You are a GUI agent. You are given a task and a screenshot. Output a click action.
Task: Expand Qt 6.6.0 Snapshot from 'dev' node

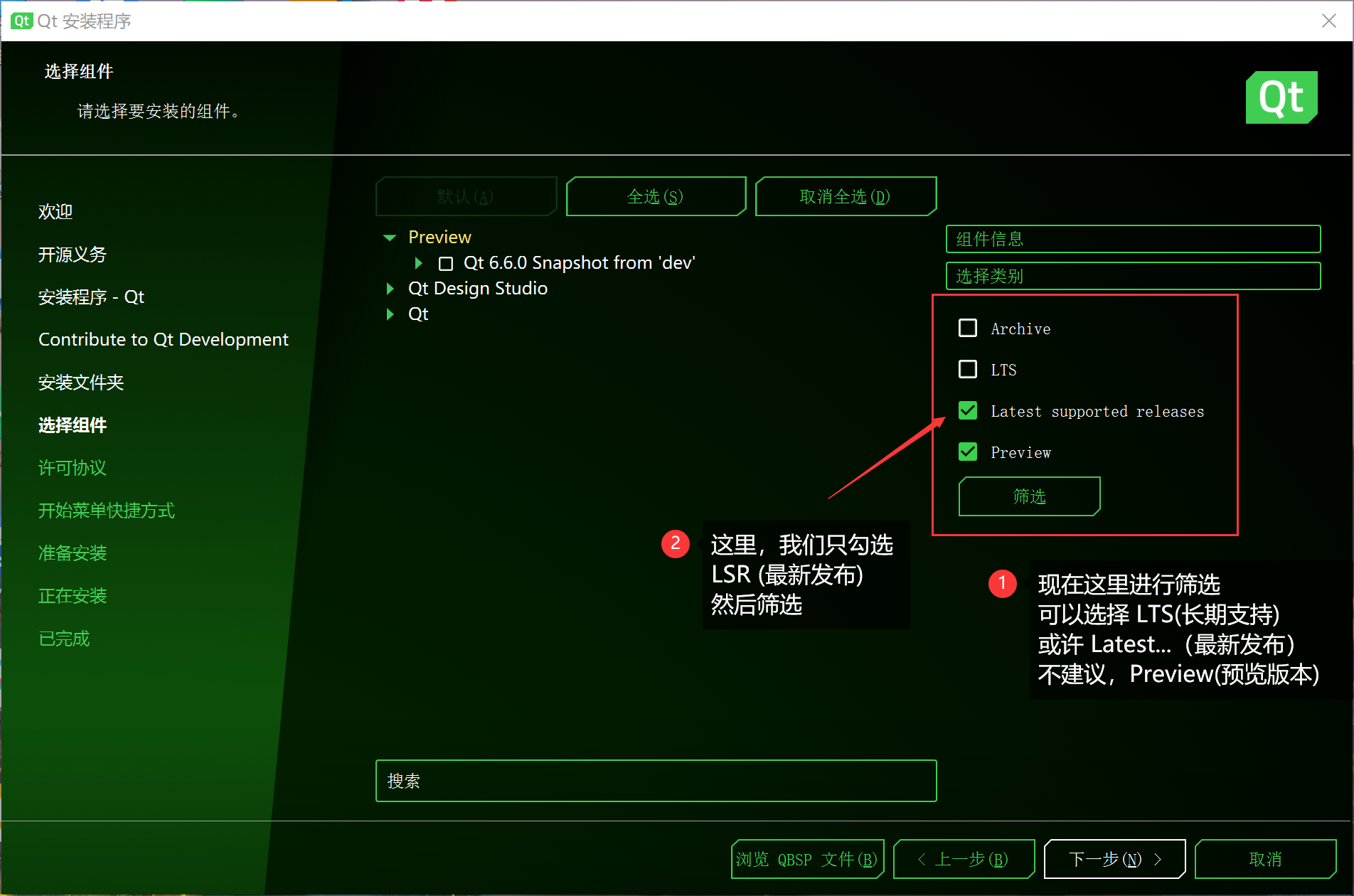tap(419, 263)
